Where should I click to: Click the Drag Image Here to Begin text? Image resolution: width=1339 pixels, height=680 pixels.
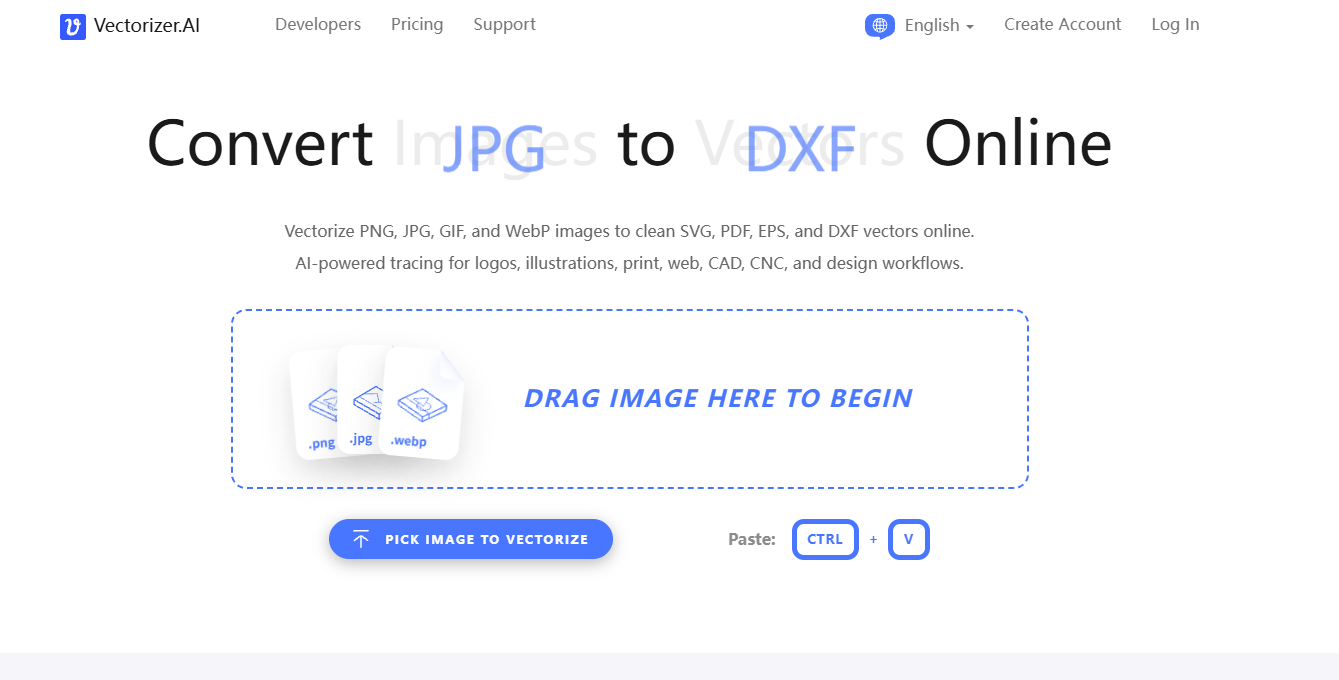pos(718,398)
